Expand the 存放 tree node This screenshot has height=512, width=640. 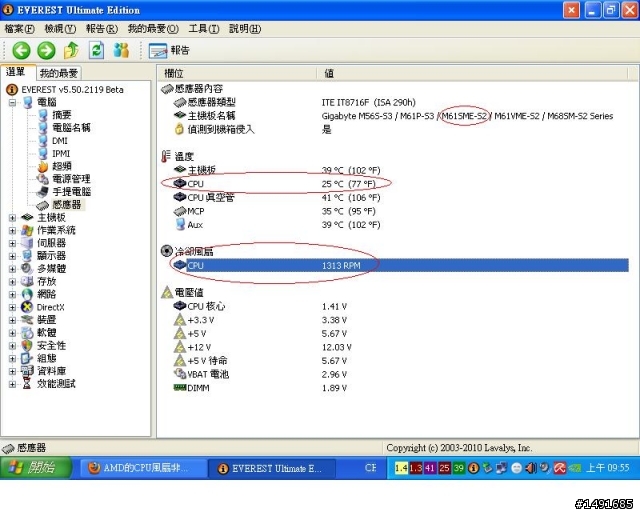(x=12, y=282)
